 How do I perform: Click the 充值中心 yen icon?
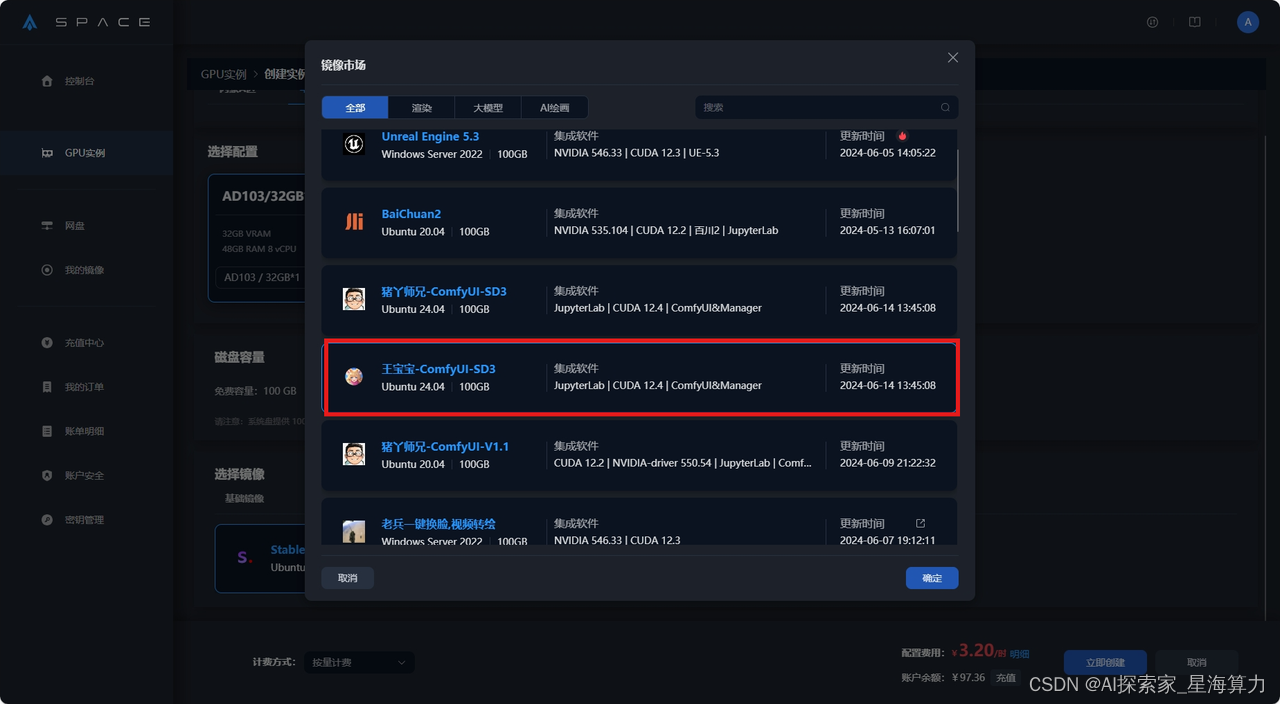47,343
